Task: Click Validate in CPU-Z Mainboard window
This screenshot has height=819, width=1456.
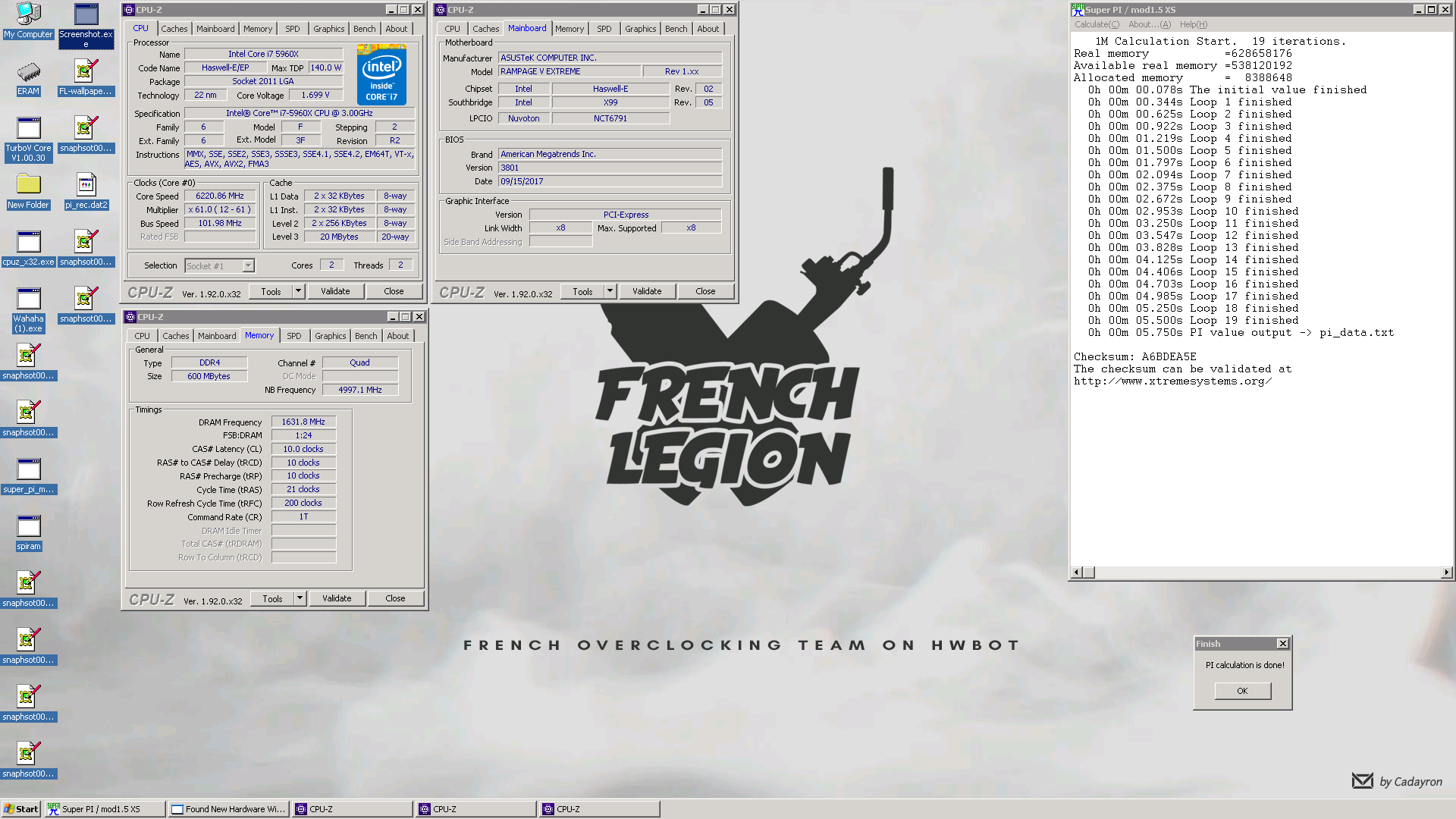Action: tap(647, 291)
